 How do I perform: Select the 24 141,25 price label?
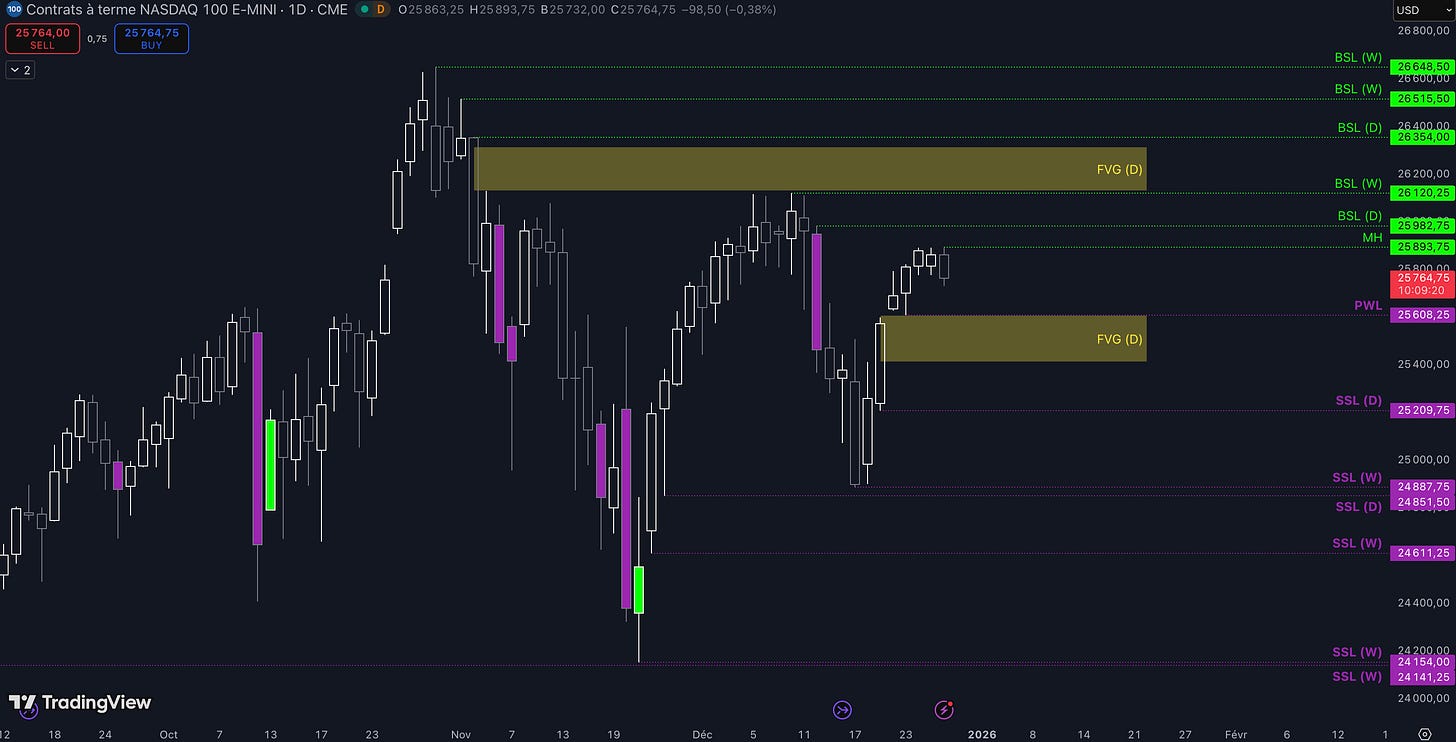[1422, 676]
